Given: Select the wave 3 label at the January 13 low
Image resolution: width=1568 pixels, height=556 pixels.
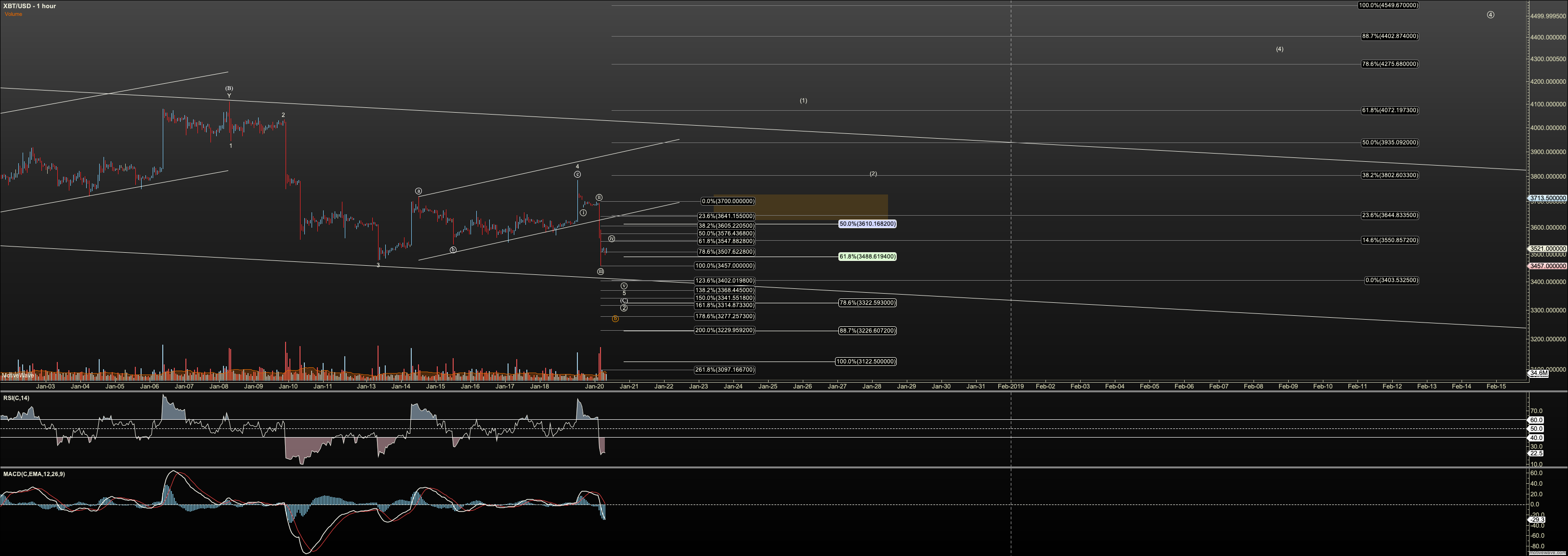Looking at the screenshot, I should point(378,265).
